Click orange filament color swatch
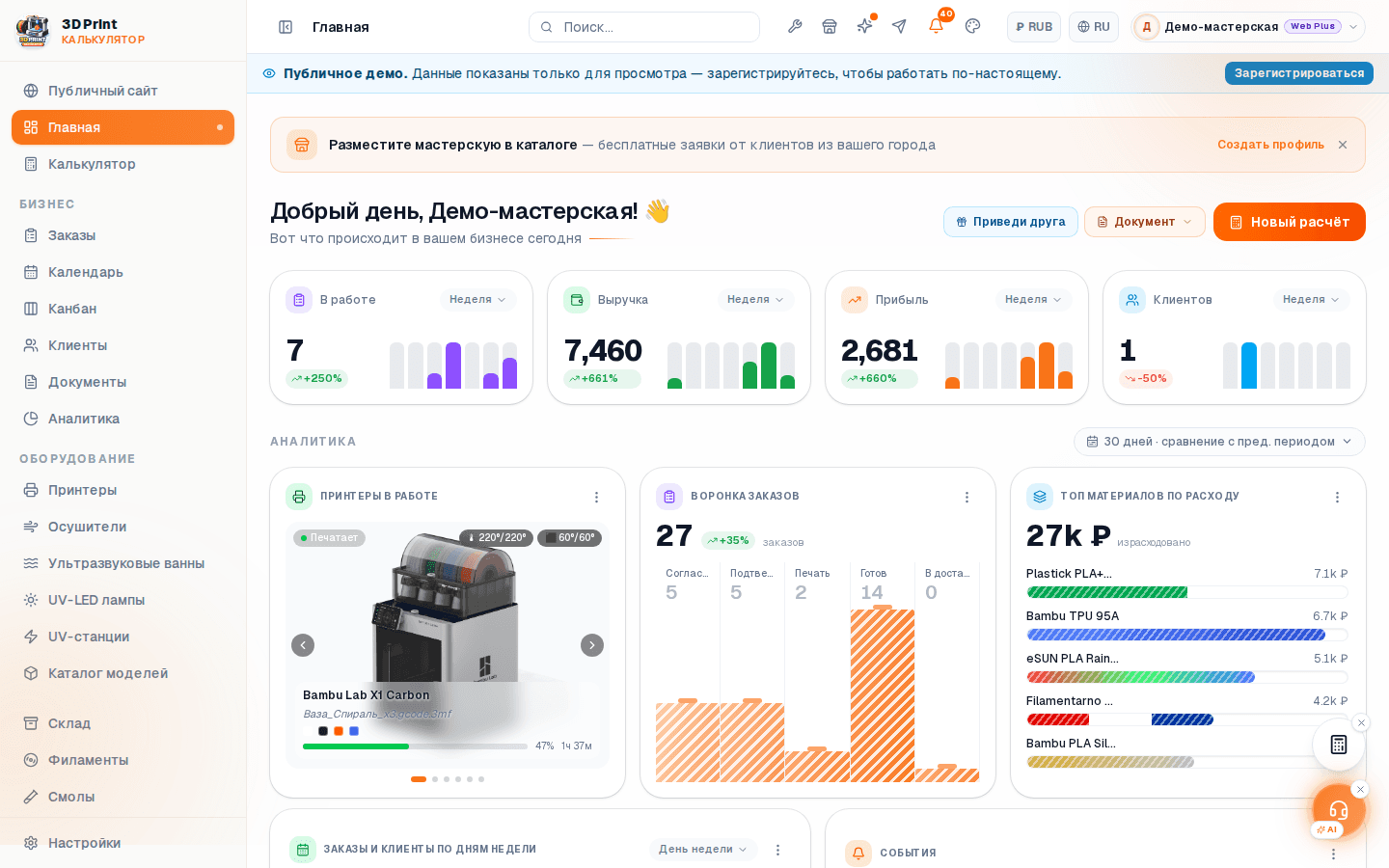This screenshot has height=868, width=1389. [339, 731]
